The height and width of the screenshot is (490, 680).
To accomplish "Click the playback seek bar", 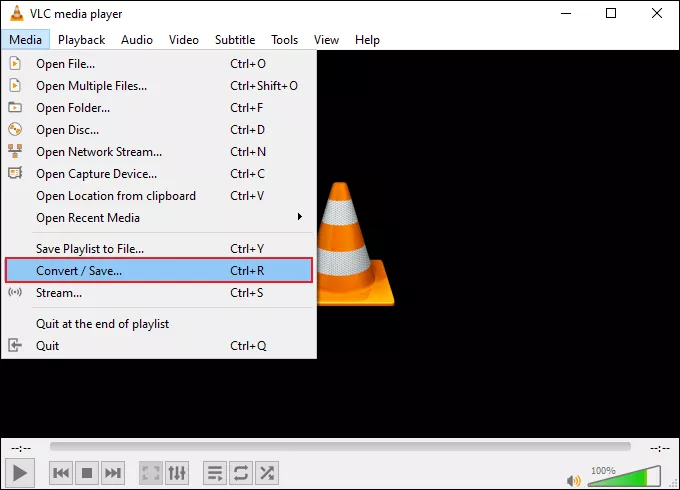I will point(340,447).
